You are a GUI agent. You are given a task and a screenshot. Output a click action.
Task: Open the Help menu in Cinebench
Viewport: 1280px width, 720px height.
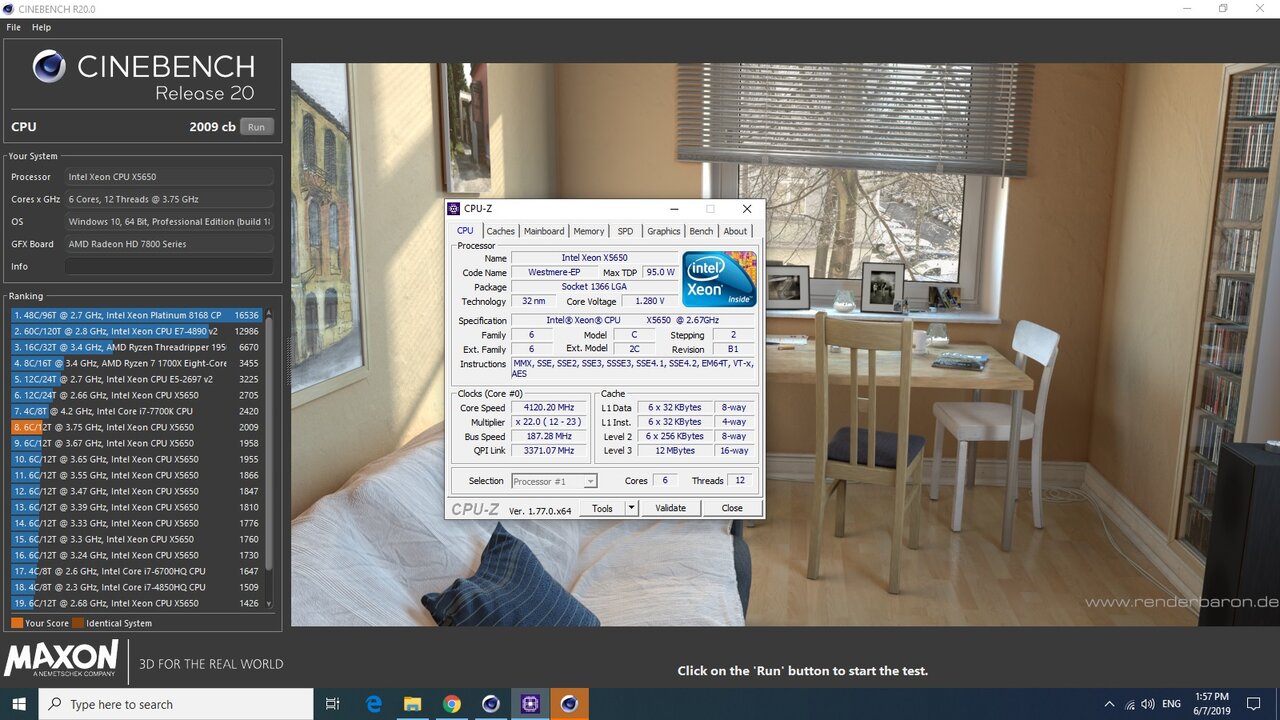pos(41,27)
